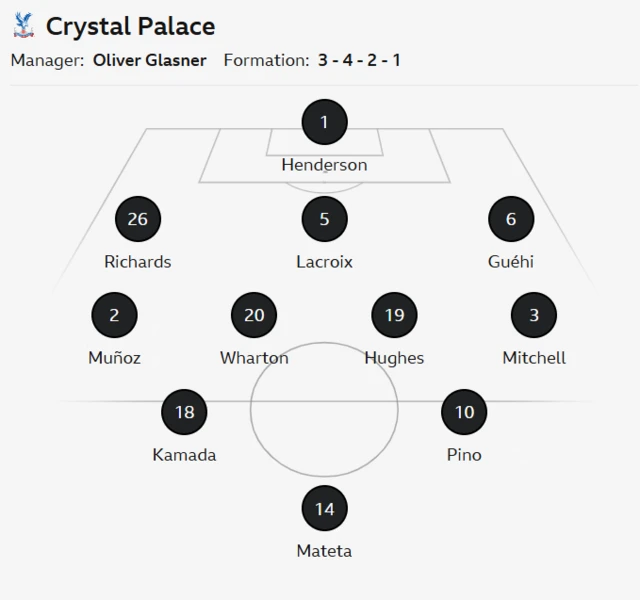Click Guéhi's number 6 circle
This screenshot has height=600, width=640.
coord(511,219)
